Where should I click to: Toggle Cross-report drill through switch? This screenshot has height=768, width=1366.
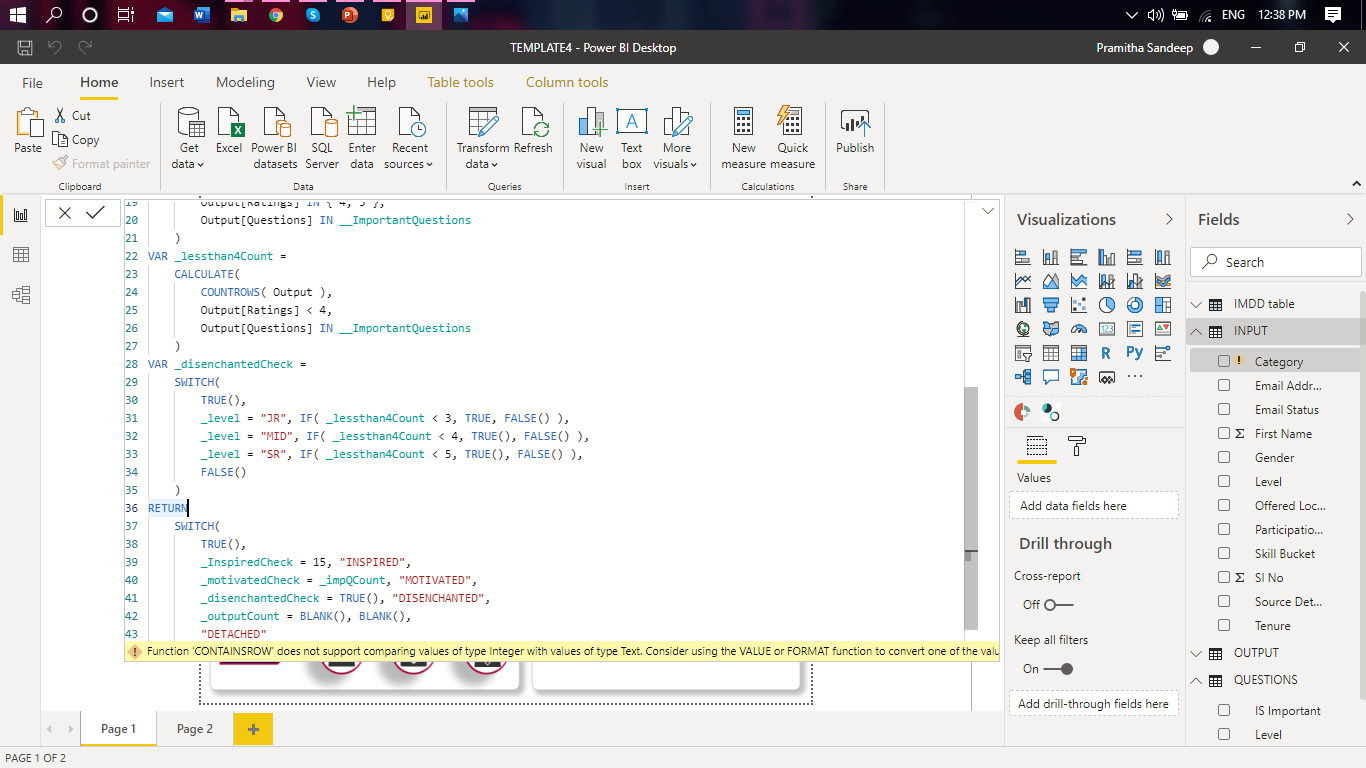[1057, 605]
